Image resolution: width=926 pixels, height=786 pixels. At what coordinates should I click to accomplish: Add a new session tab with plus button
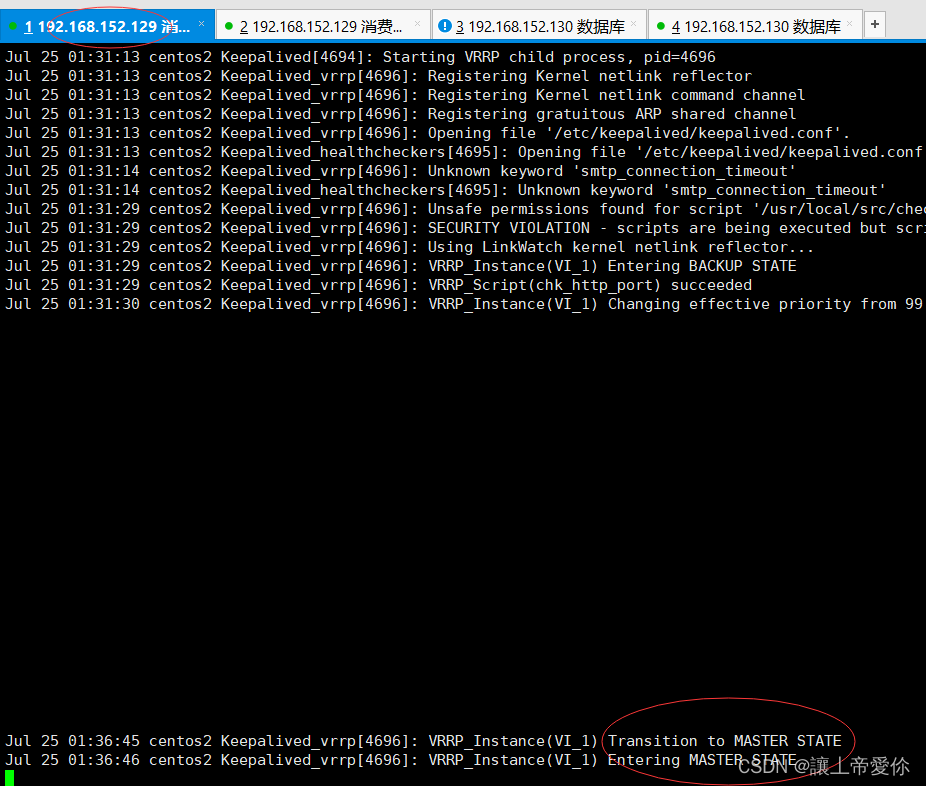coord(875,24)
